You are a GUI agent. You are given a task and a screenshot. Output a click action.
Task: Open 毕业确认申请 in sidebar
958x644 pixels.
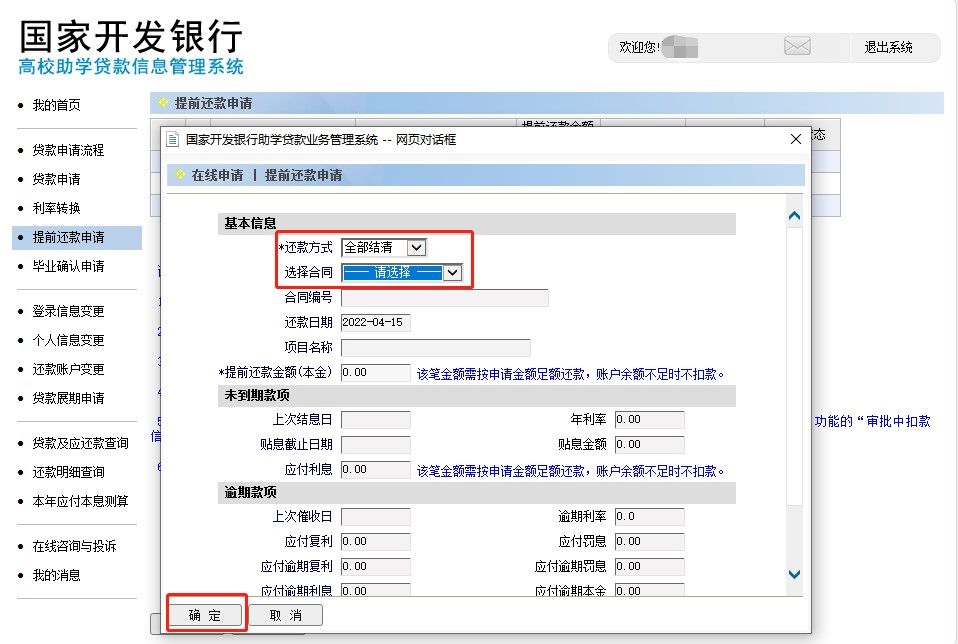(x=68, y=266)
